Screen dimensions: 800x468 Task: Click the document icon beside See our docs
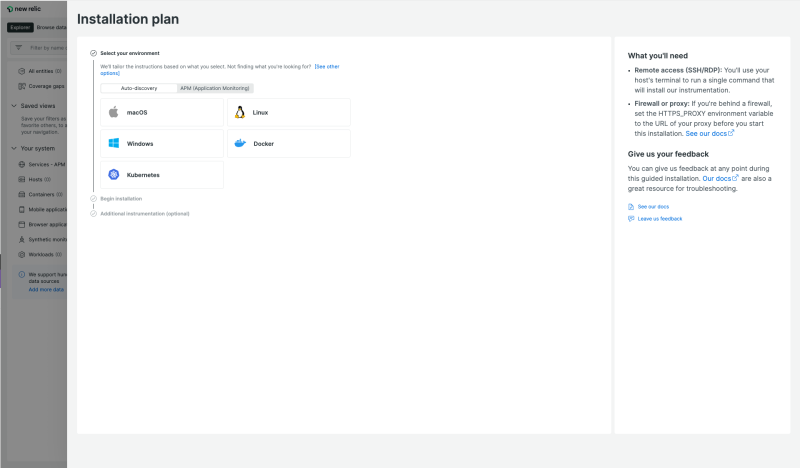tap(631, 207)
